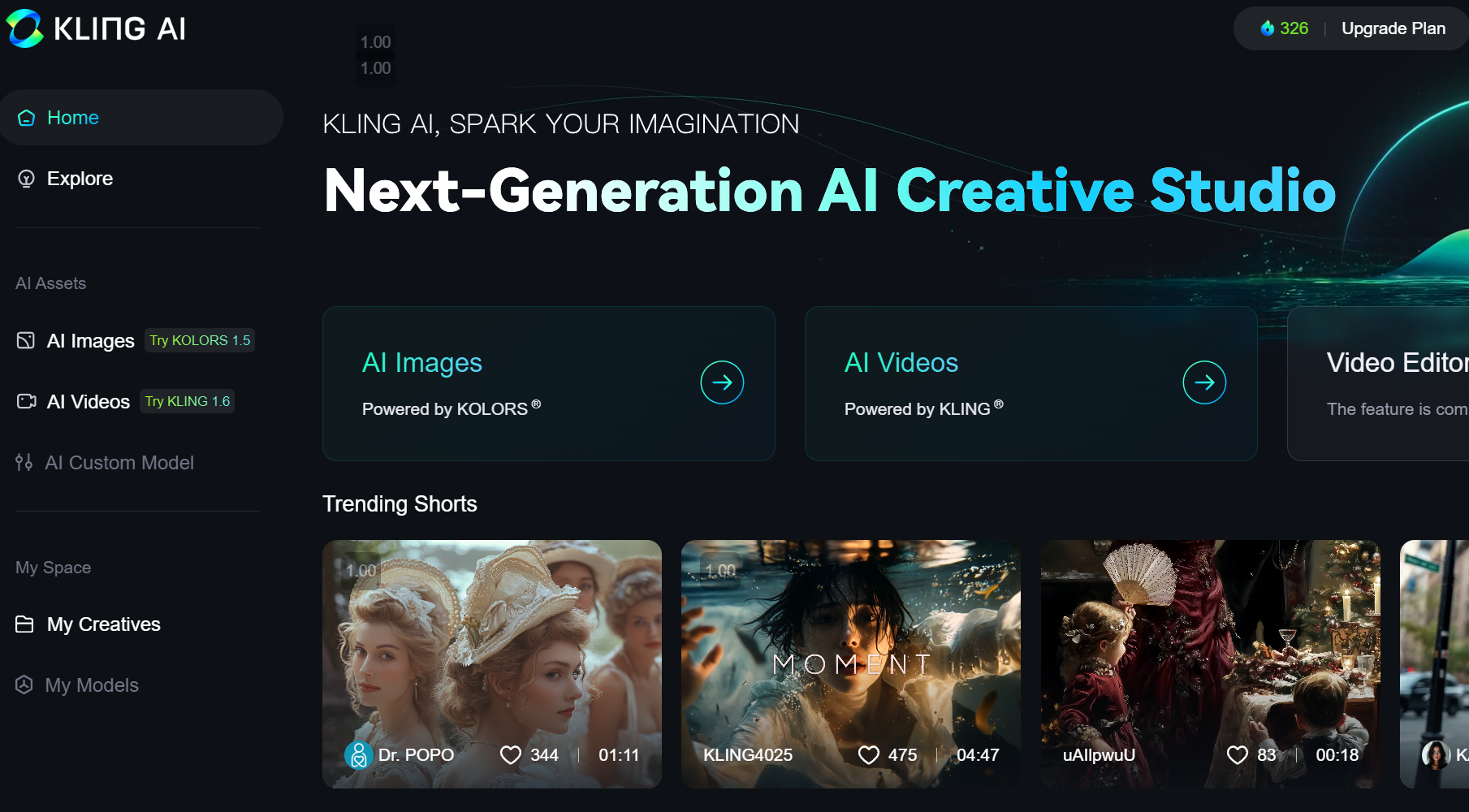Click the arrow on AI Videos card
The height and width of the screenshot is (812, 1469).
(1204, 382)
